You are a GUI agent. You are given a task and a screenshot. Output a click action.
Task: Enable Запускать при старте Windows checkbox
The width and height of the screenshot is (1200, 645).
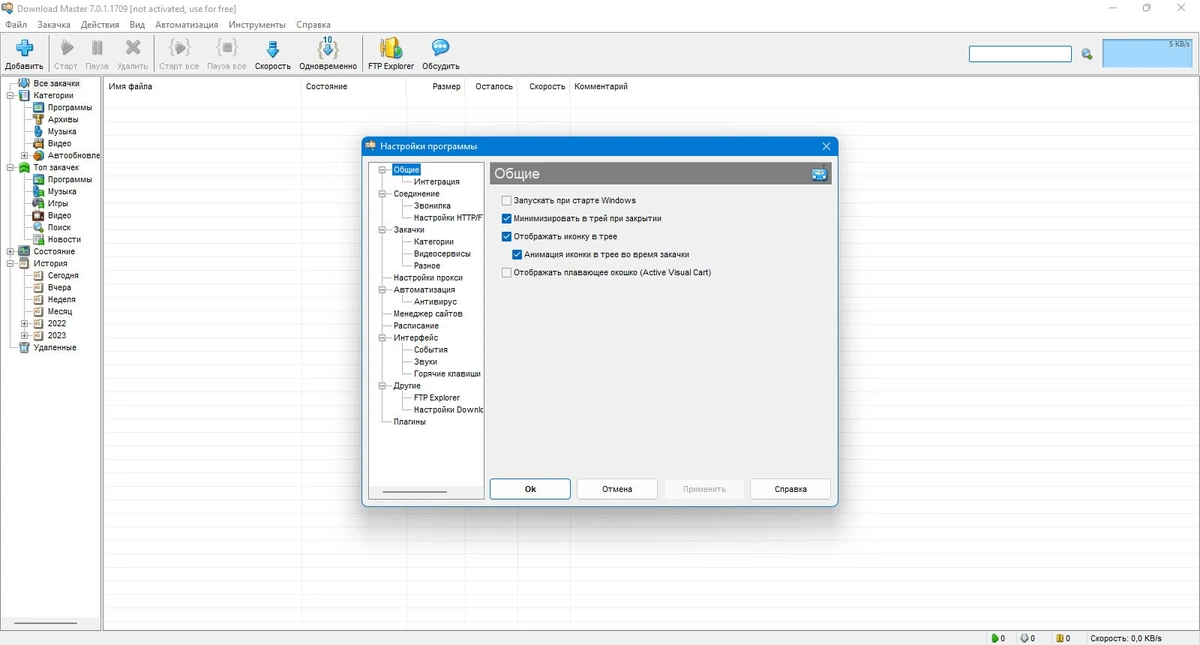(x=507, y=201)
